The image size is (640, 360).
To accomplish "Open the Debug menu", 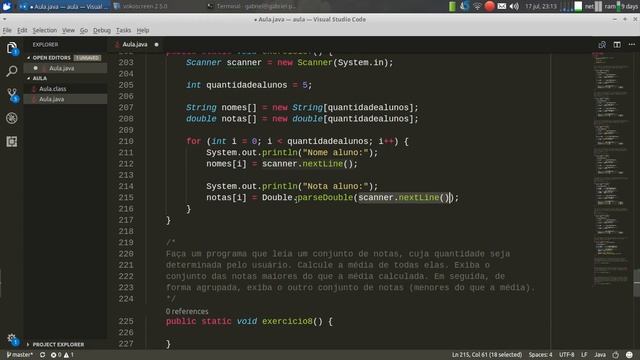I will tap(102, 30).
